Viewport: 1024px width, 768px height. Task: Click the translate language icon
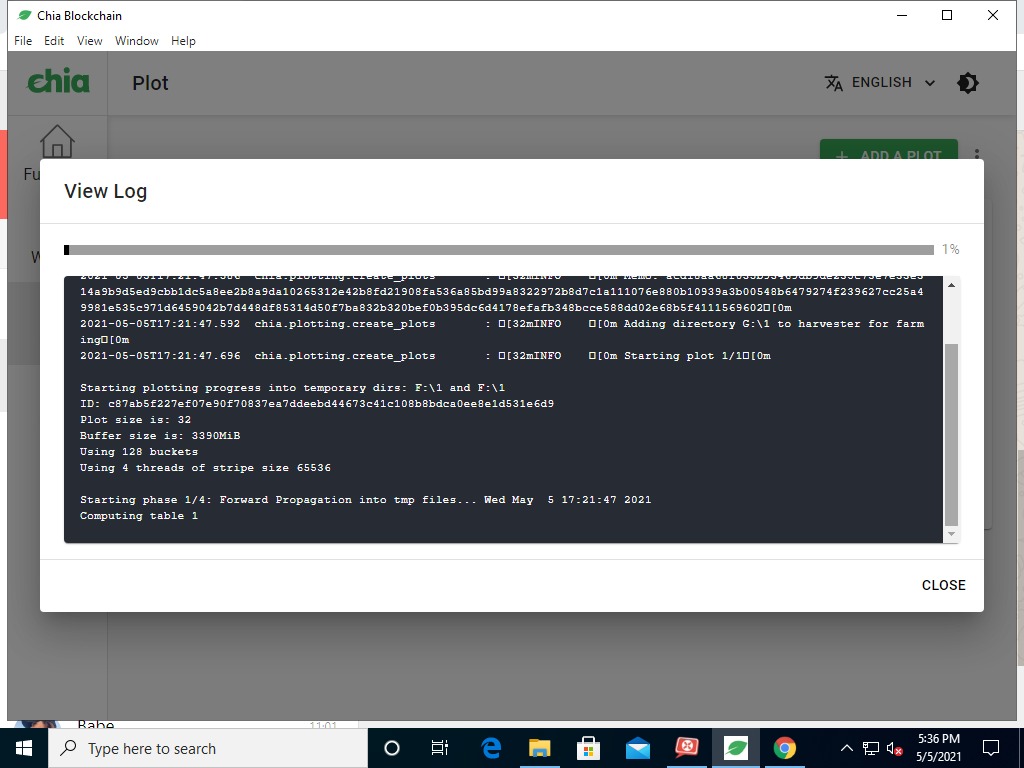(x=833, y=83)
